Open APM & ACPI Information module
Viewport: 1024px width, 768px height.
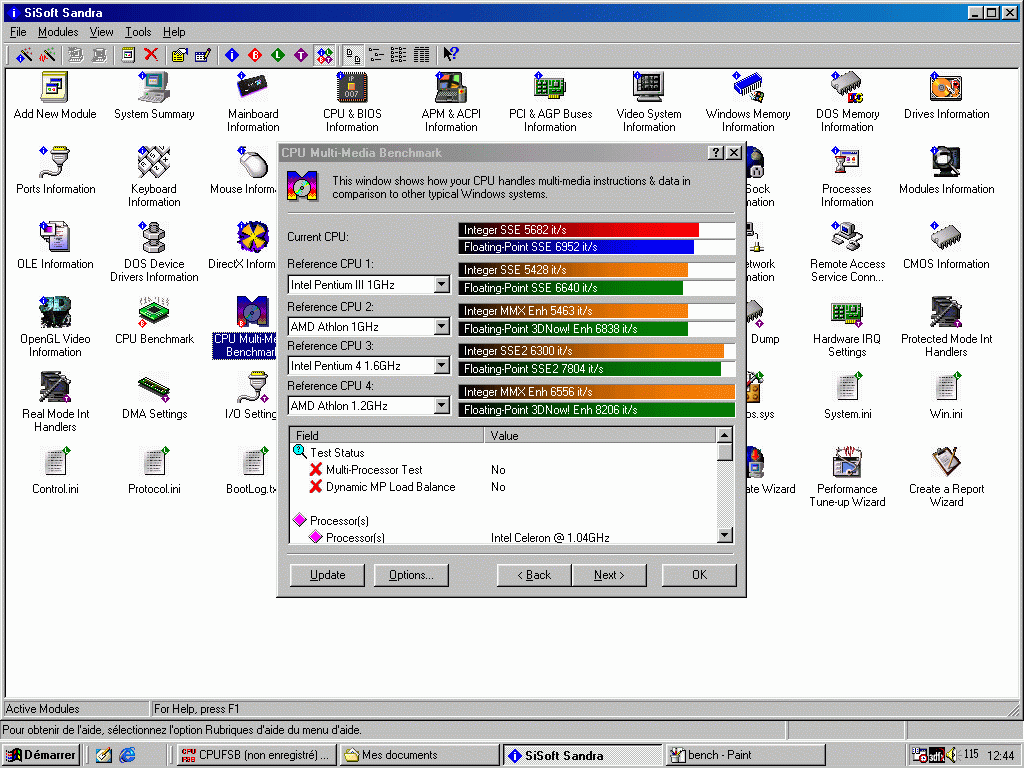[451, 103]
